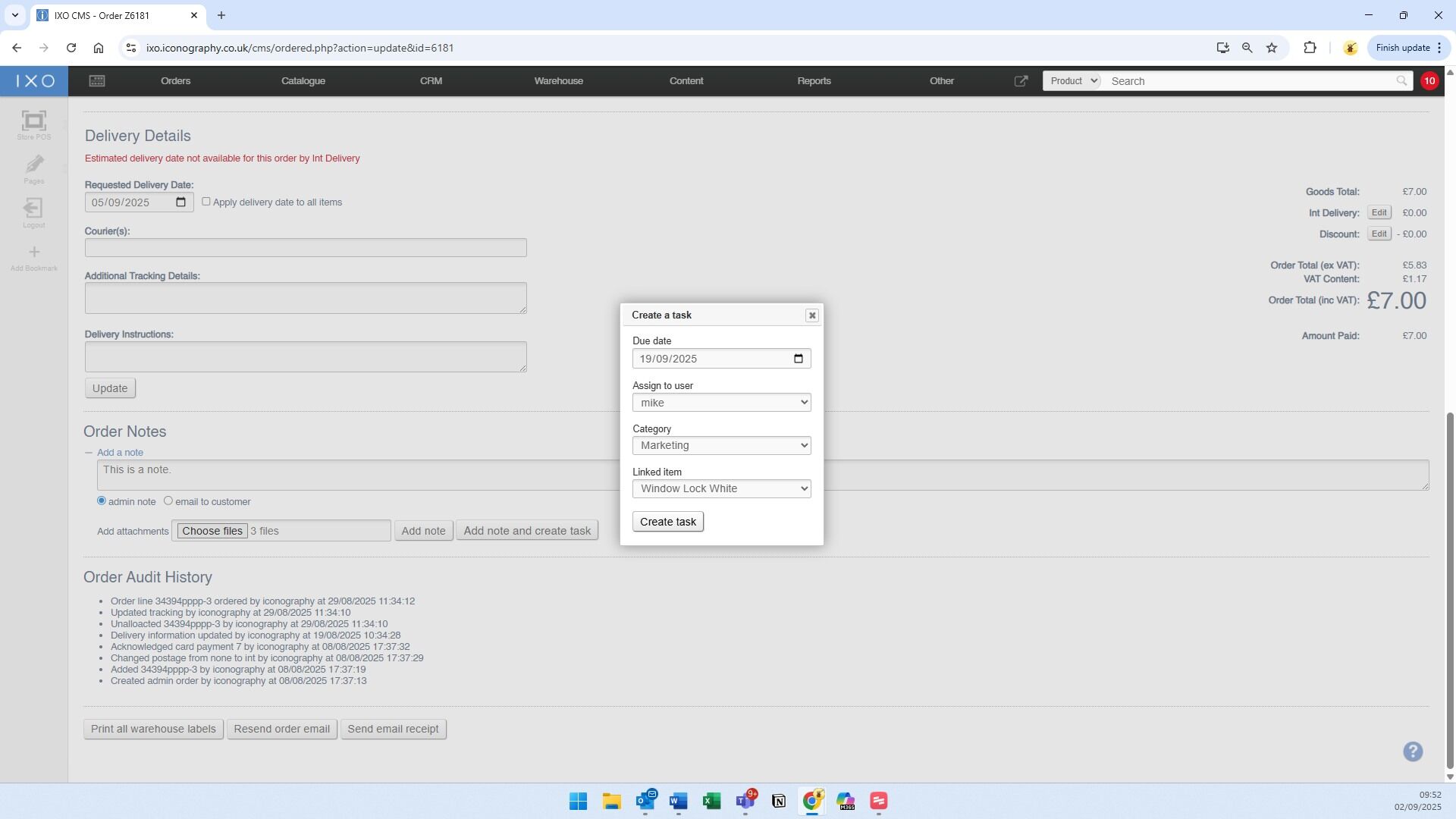1456x819 pixels.
Task: Click the Create task button
Action: click(667, 522)
